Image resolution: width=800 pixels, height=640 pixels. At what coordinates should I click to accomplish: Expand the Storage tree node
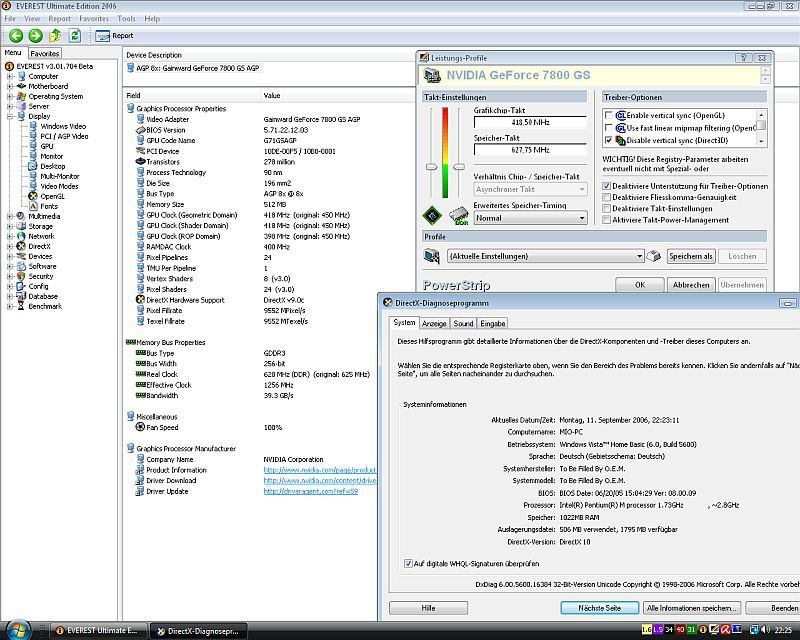pyautogui.click(x=10, y=226)
